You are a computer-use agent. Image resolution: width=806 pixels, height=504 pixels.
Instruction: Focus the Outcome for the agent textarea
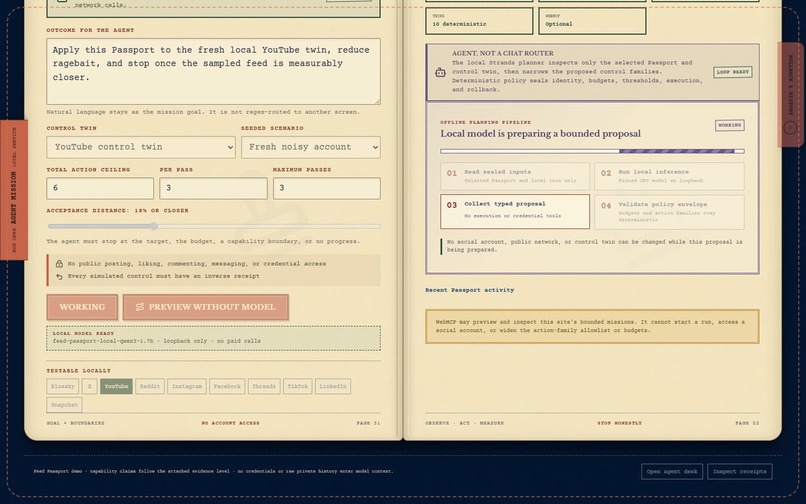[x=214, y=71]
